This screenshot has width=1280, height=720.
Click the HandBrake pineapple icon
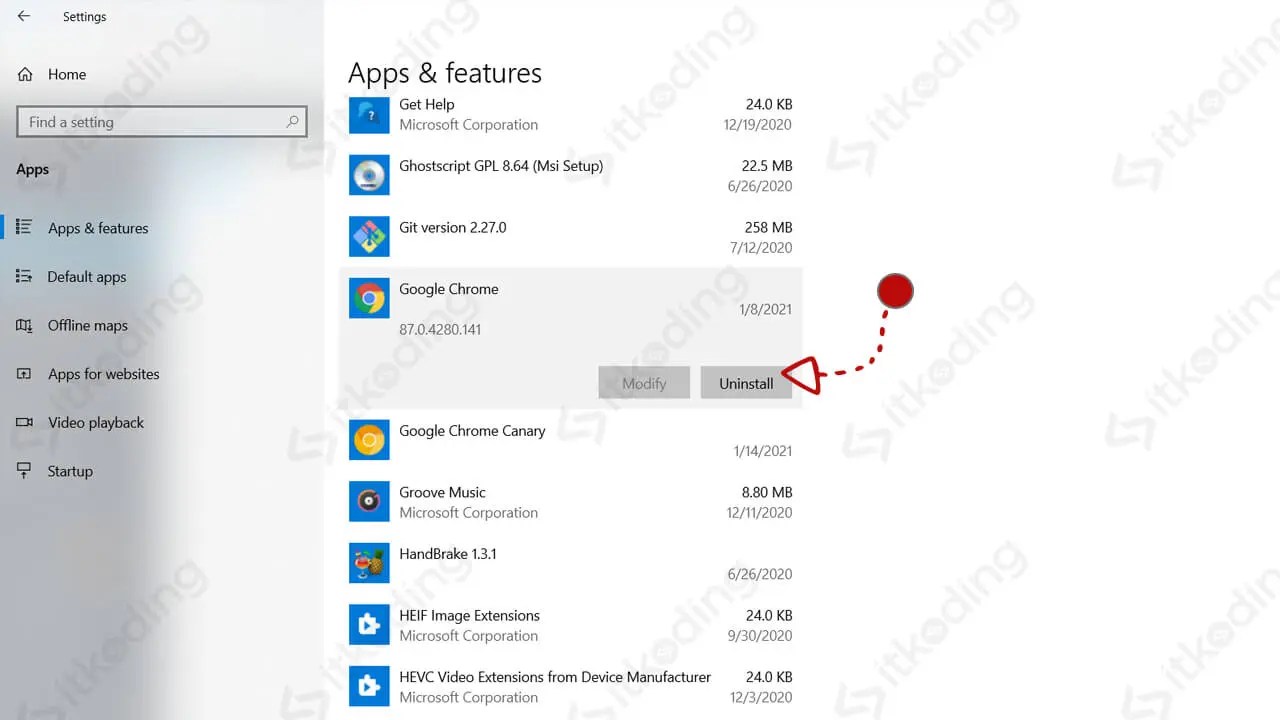coord(369,563)
